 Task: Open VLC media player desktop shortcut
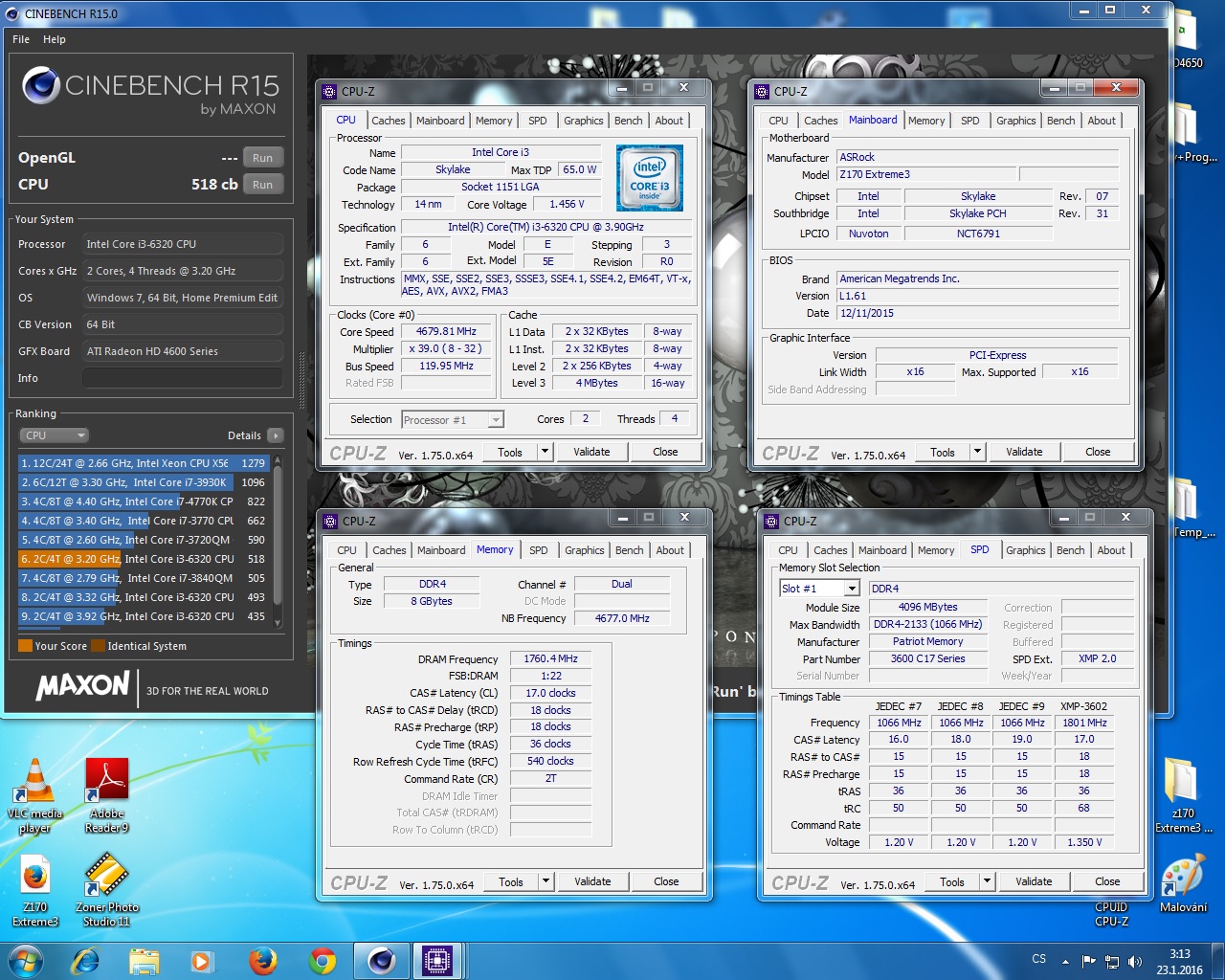[35, 795]
